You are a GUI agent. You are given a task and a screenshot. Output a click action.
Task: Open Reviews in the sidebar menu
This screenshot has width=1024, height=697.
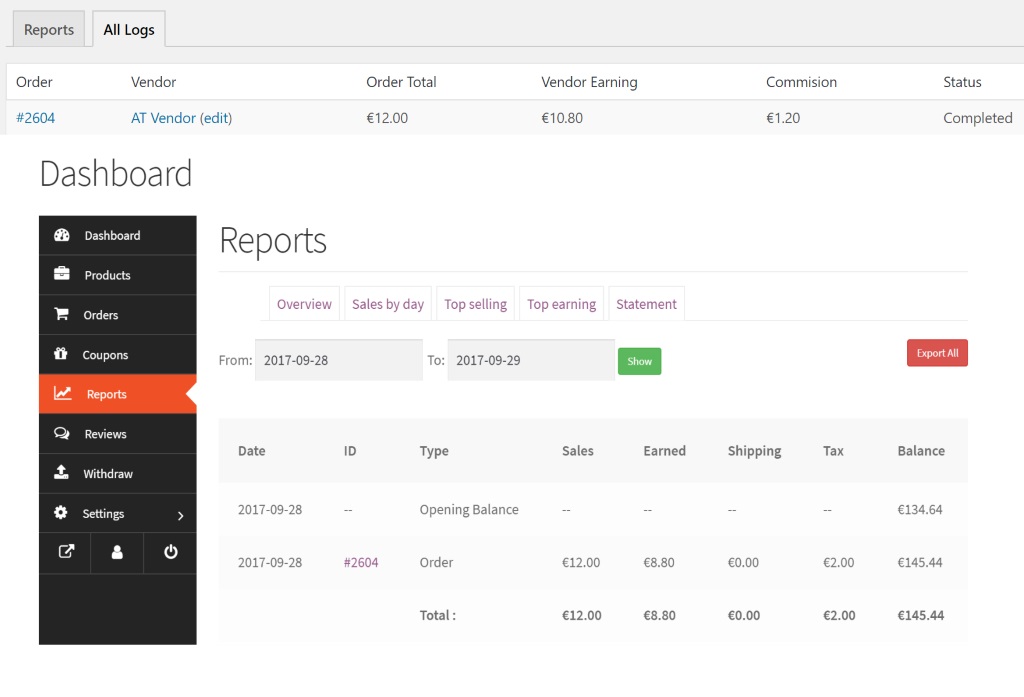[118, 434]
